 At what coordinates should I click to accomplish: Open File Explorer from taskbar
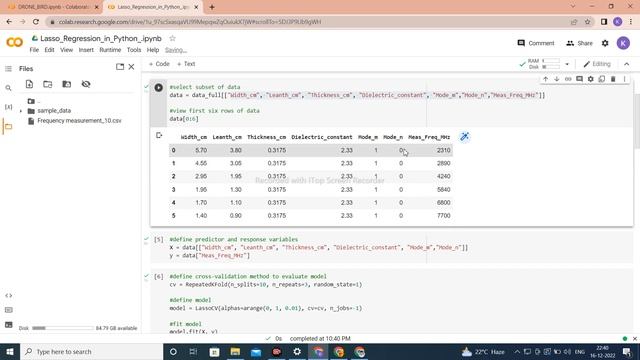(235, 351)
